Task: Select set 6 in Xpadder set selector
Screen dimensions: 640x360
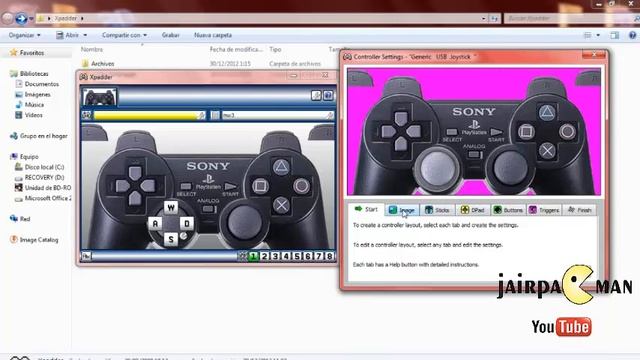Action: [x=308, y=256]
